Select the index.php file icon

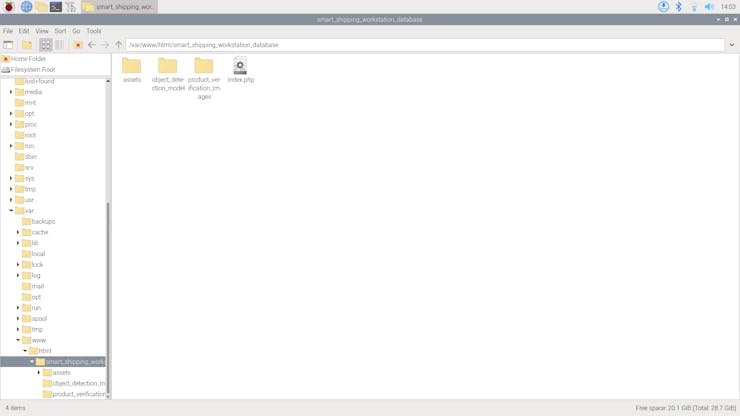(x=241, y=70)
